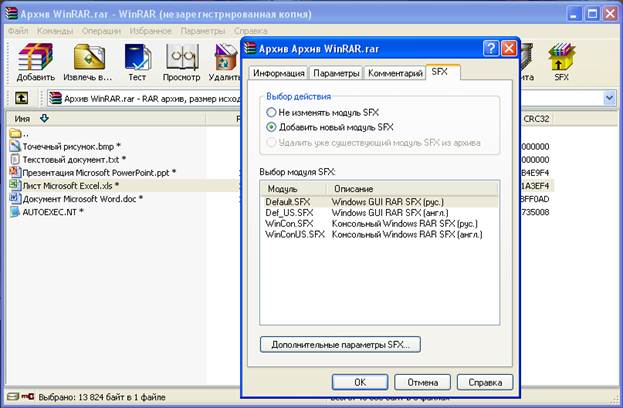This screenshot has height=408, width=623.
Task: Open the Операции menu
Action: (x=101, y=31)
